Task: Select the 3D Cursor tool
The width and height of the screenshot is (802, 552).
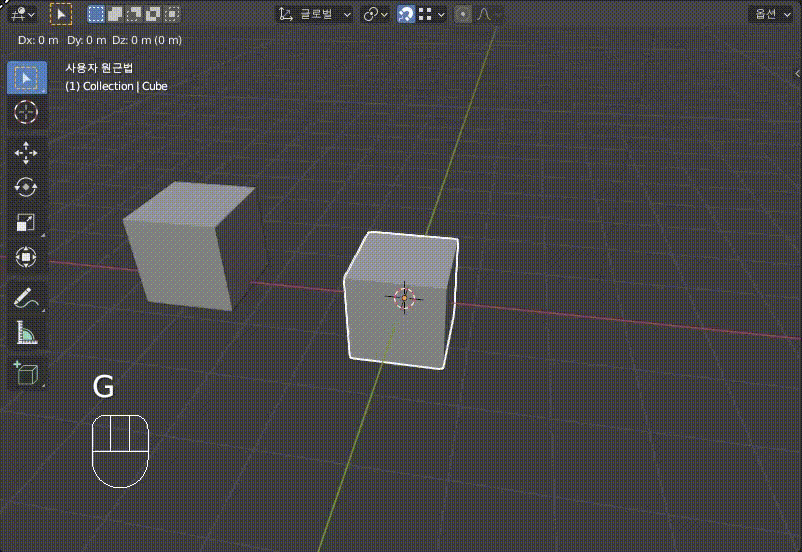Action: pyautogui.click(x=26, y=113)
